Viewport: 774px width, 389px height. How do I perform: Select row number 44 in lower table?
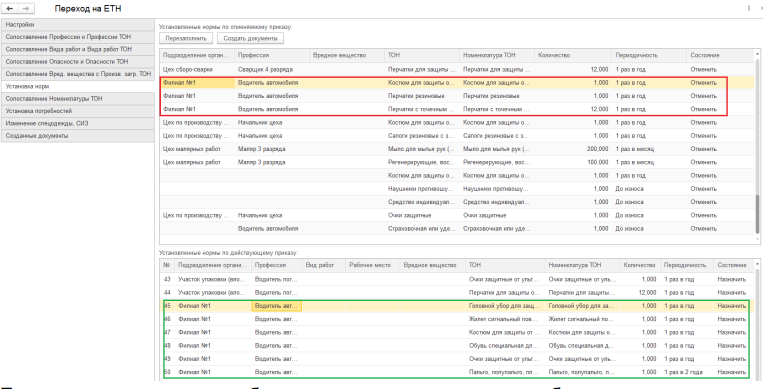[167, 293]
